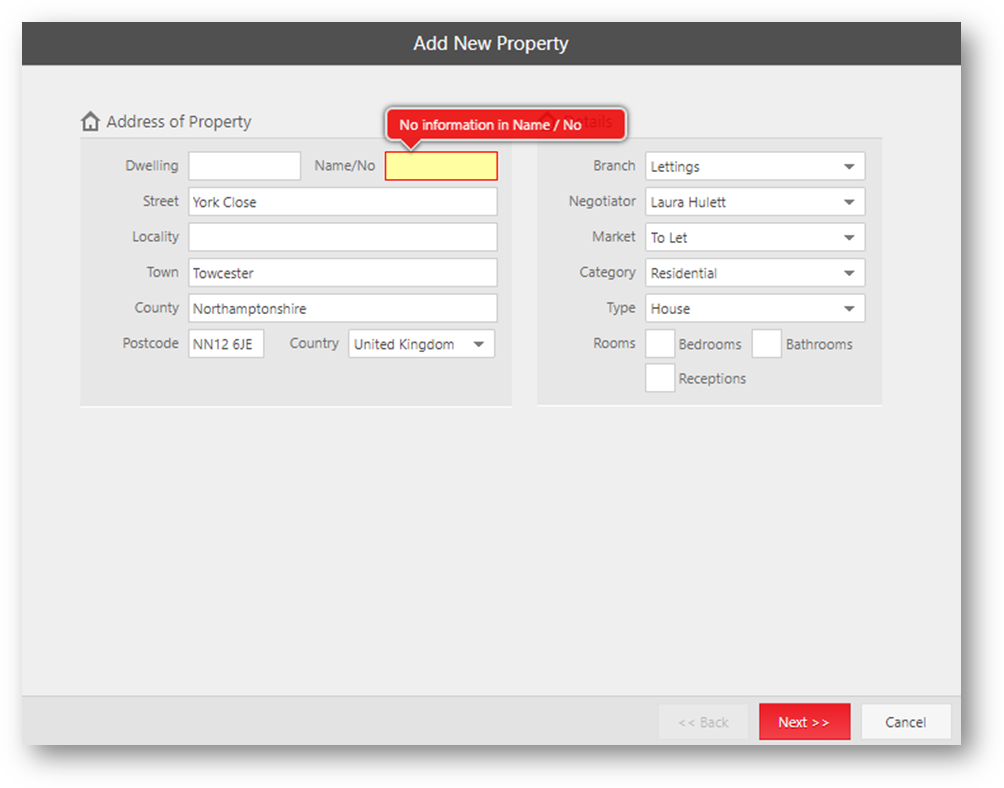Expand the Negotiator dropdown Laura Hulett
Viewport: 1004px width, 788px height.
tap(755, 202)
